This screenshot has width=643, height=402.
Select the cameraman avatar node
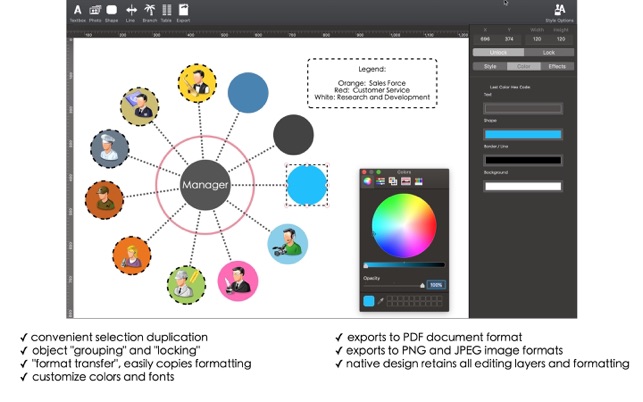(287, 244)
